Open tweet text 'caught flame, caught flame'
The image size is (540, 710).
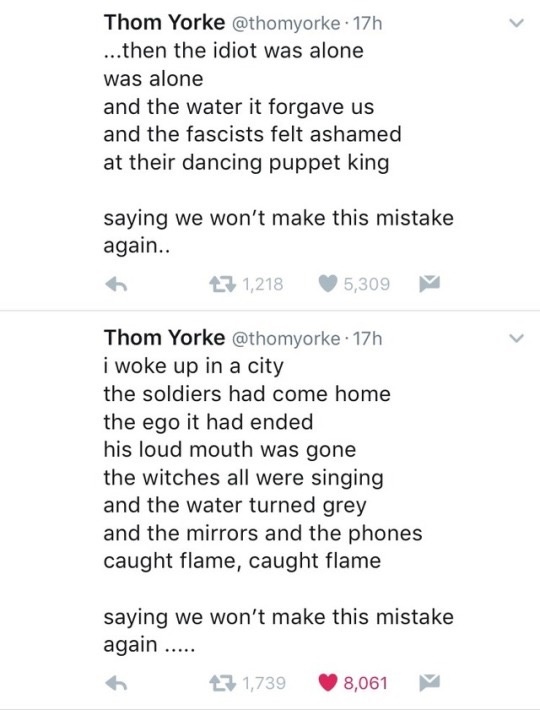coord(242,561)
